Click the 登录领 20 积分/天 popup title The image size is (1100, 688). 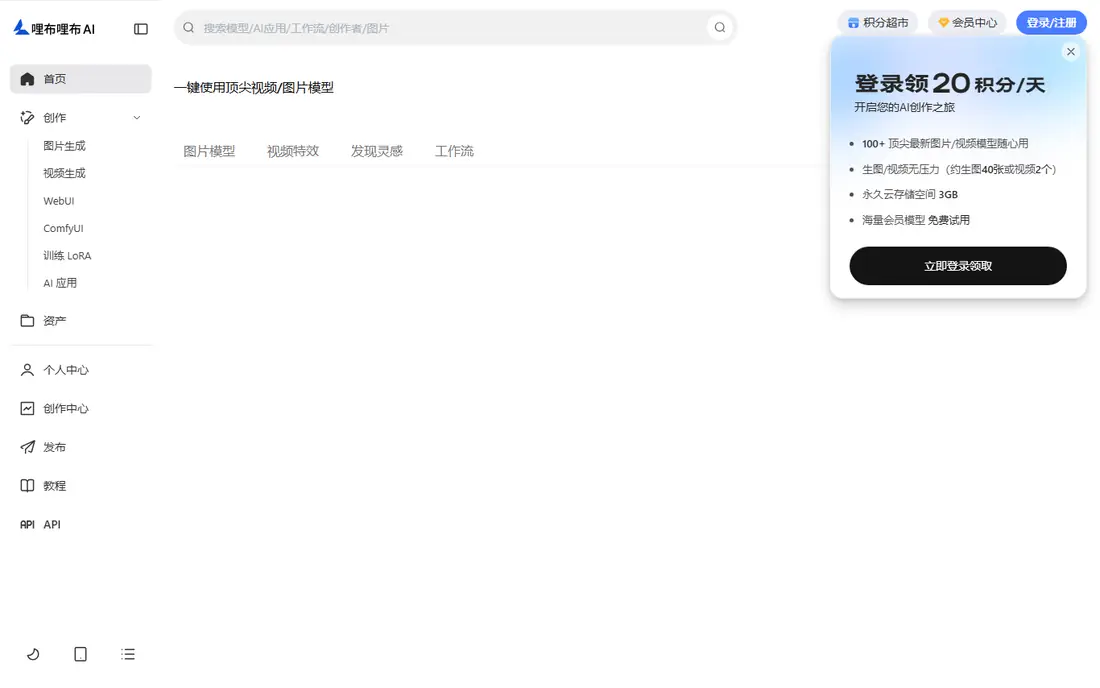pyautogui.click(x=950, y=84)
